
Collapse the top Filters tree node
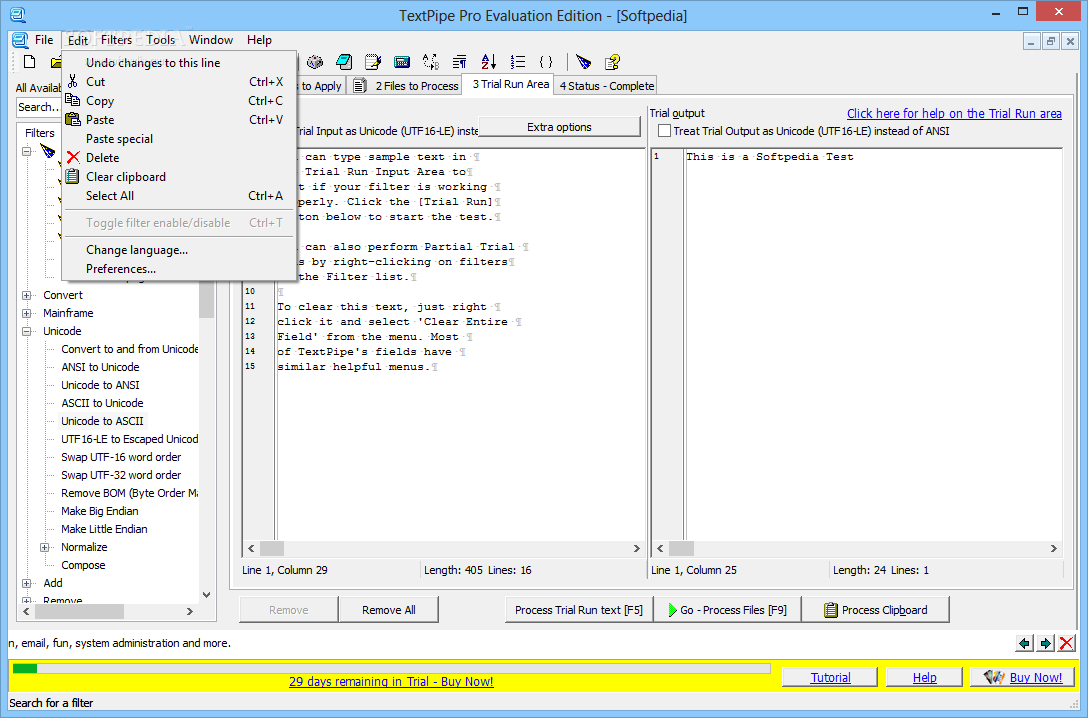pyautogui.click(x=26, y=151)
